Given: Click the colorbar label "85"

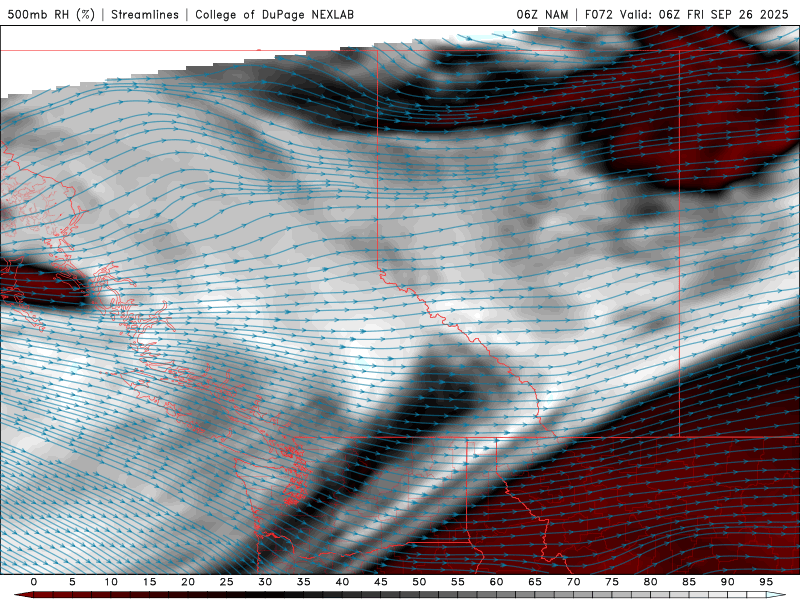Looking at the screenshot, I should pyautogui.click(x=689, y=582).
